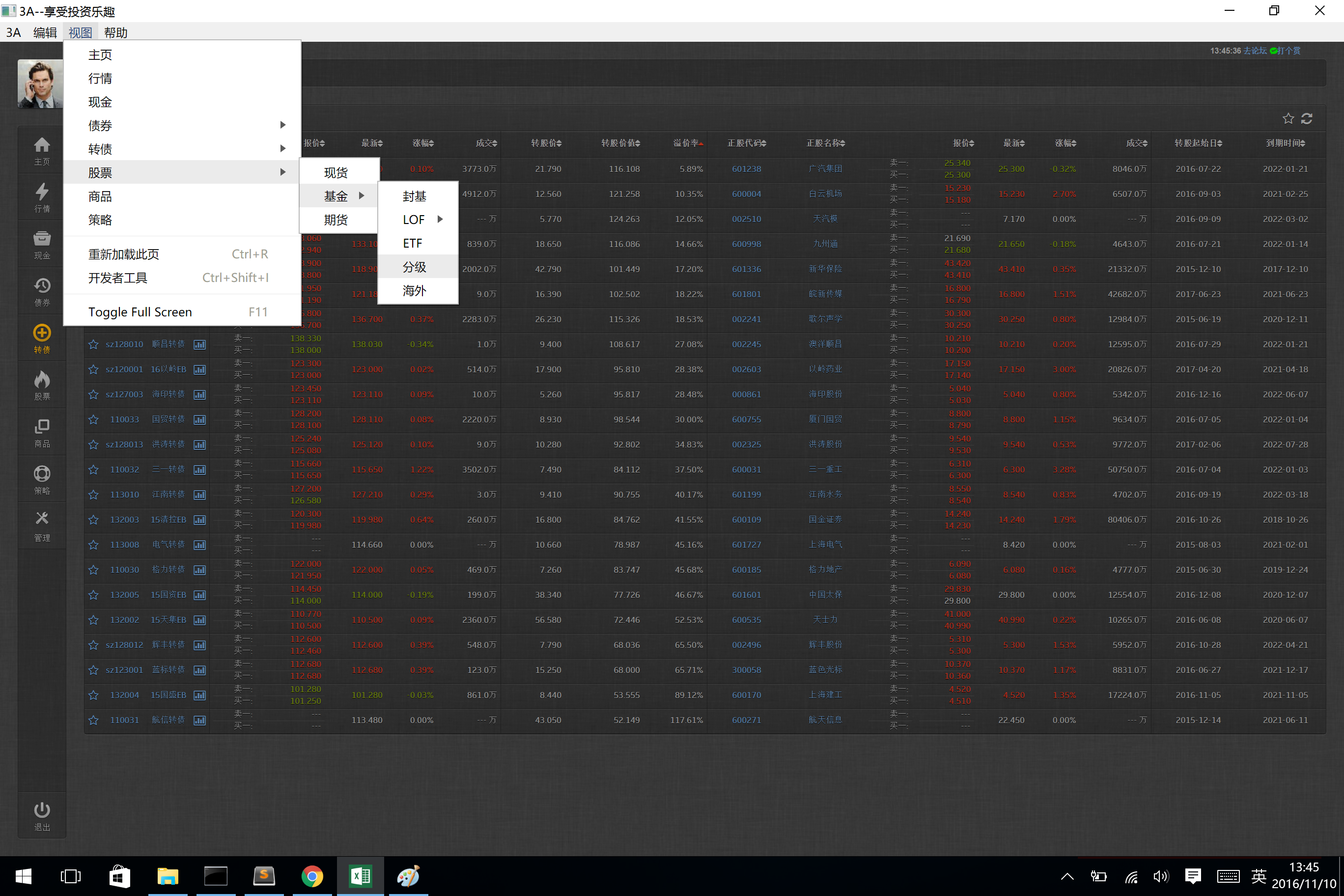
Task: Open Chrome from the taskbar
Action: point(312,876)
